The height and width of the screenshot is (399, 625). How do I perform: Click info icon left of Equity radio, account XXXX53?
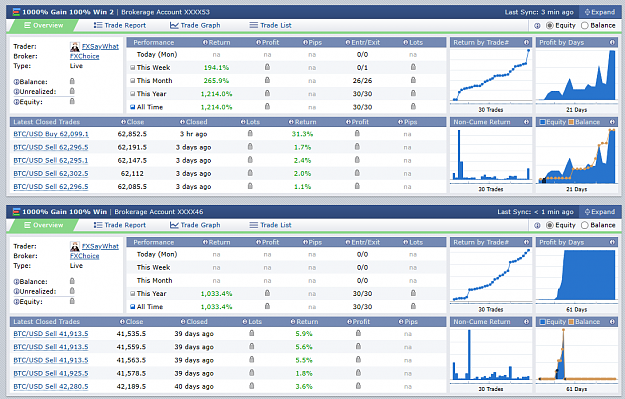coord(537,26)
